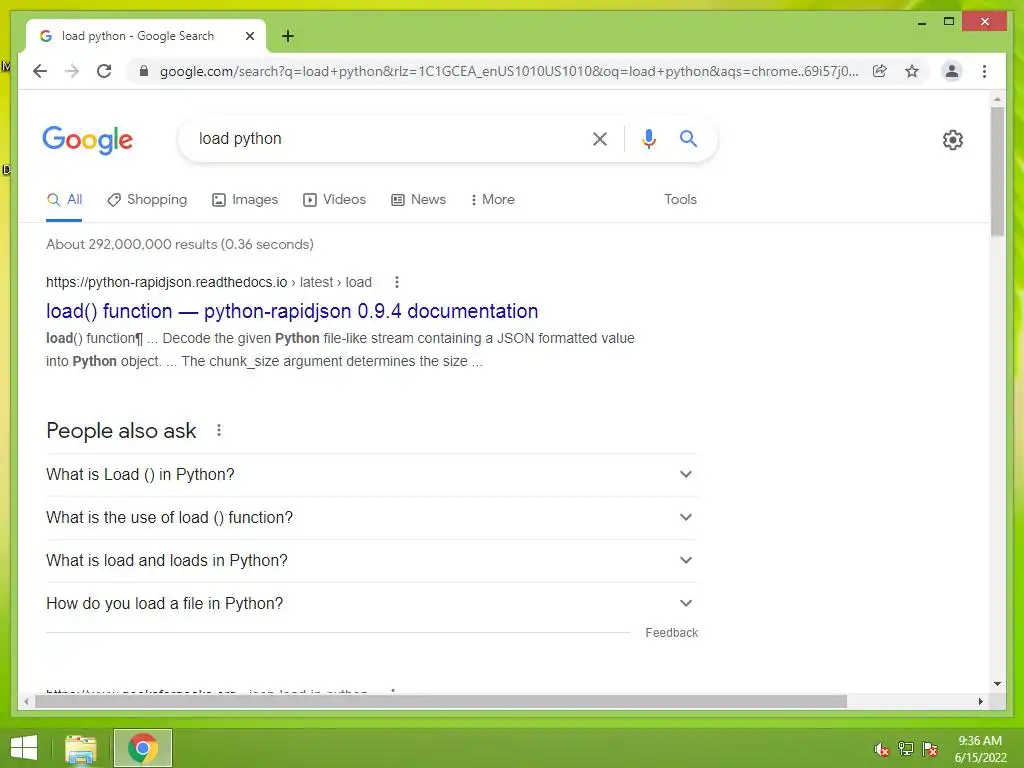Open Google settings gear icon
The width and height of the screenshot is (1024, 768).
click(953, 140)
